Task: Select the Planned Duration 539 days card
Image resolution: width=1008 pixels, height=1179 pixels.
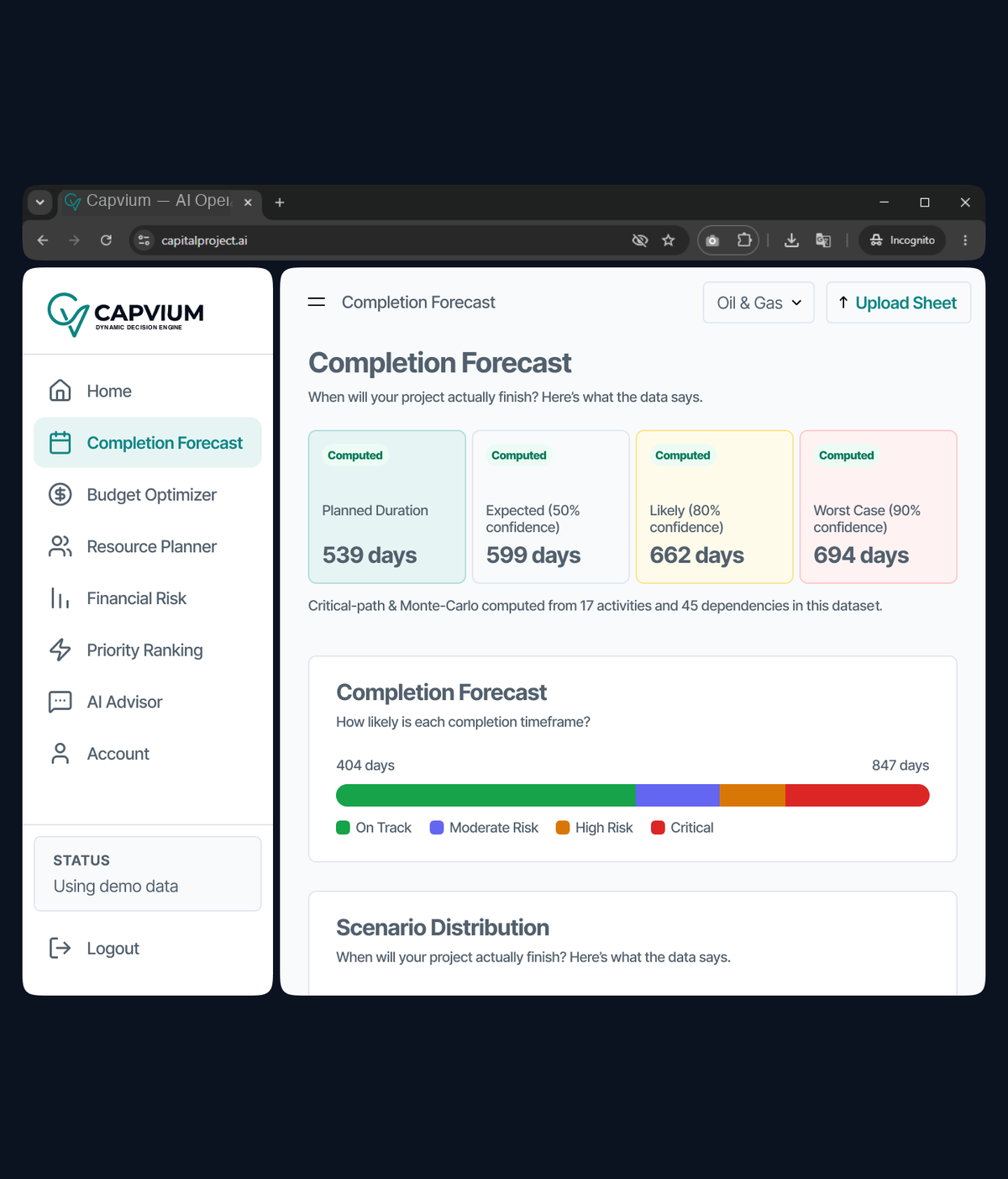Action: tap(387, 507)
